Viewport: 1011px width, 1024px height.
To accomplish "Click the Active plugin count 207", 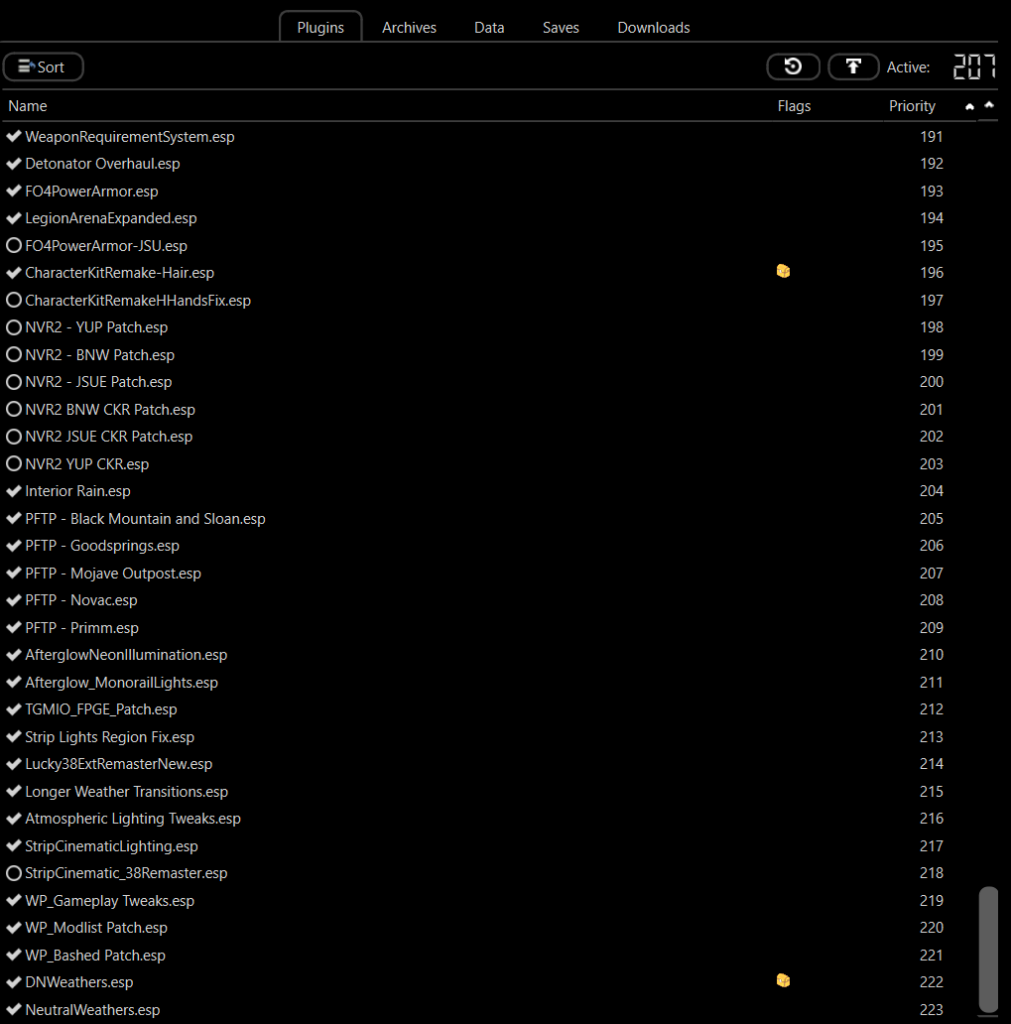I will click(974, 67).
